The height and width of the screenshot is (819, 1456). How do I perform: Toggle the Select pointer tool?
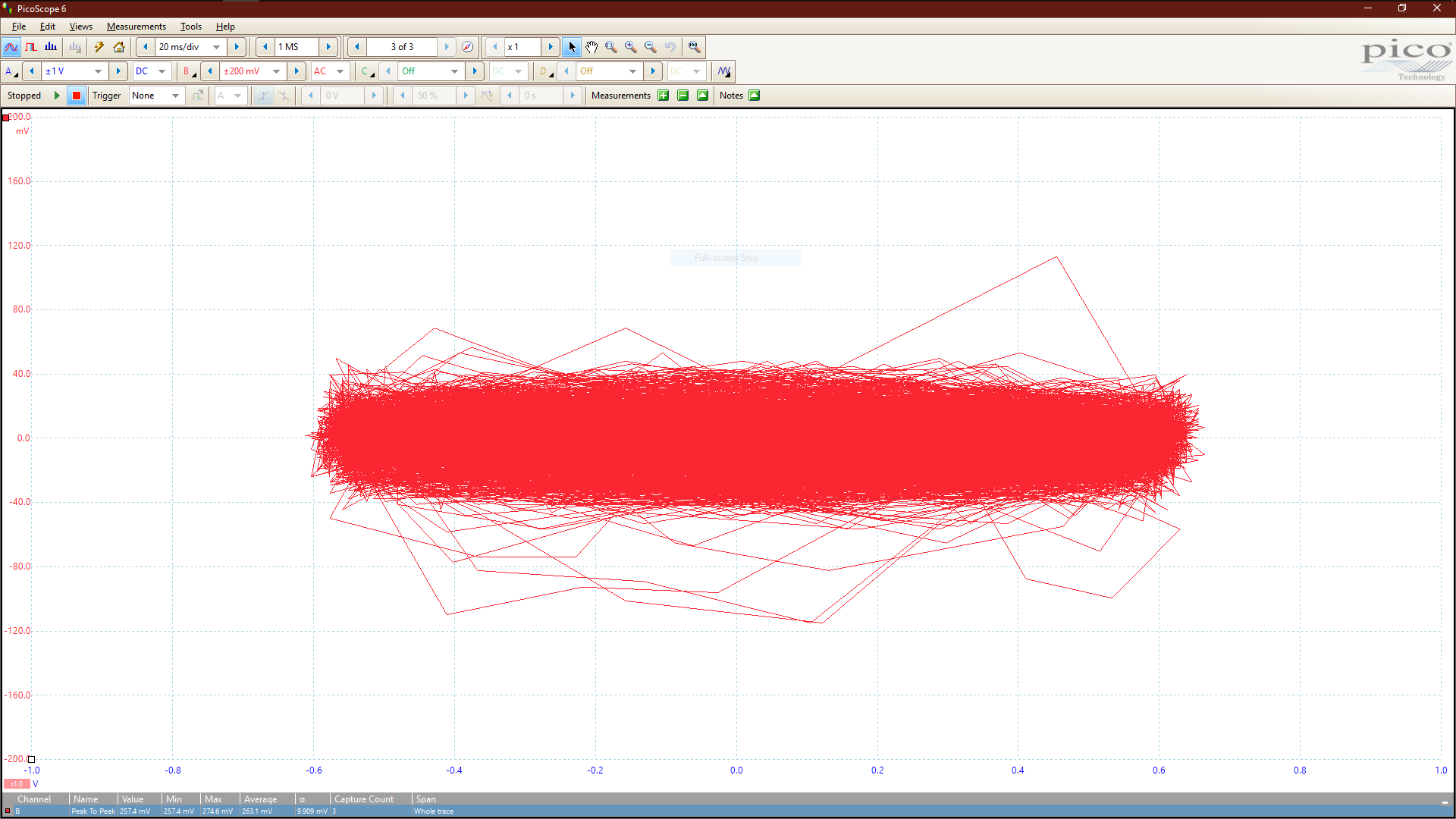point(572,47)
